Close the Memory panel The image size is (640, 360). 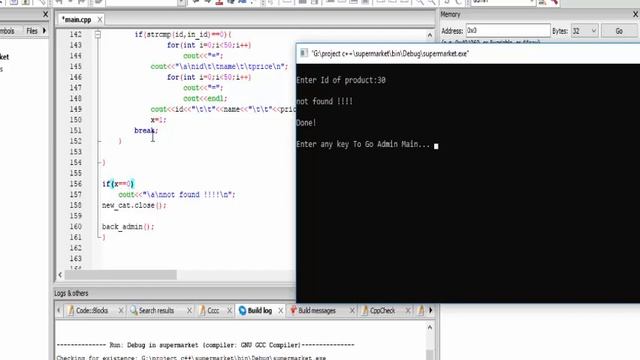point(636,14)
